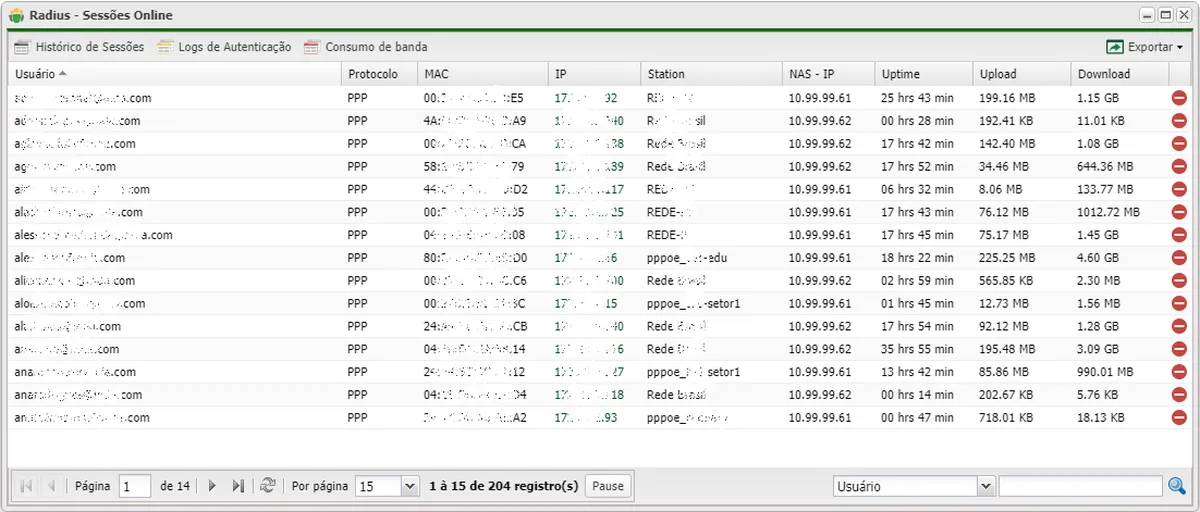This screenshot has width=1200, height=512.
Task: Disconnect session with uptime 17 hrs 43 min
Action: 1180,213
